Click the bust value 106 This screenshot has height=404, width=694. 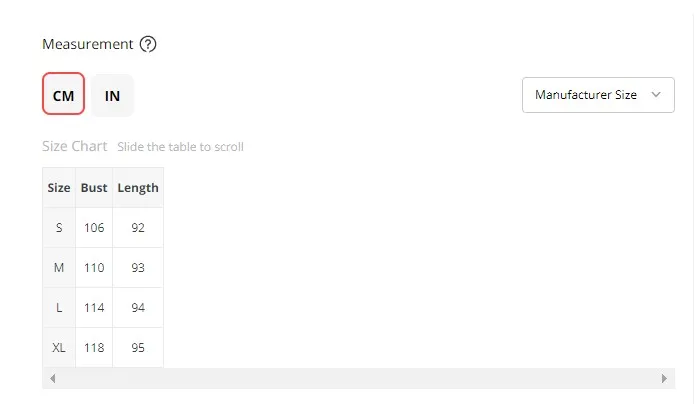coord(94,227)
